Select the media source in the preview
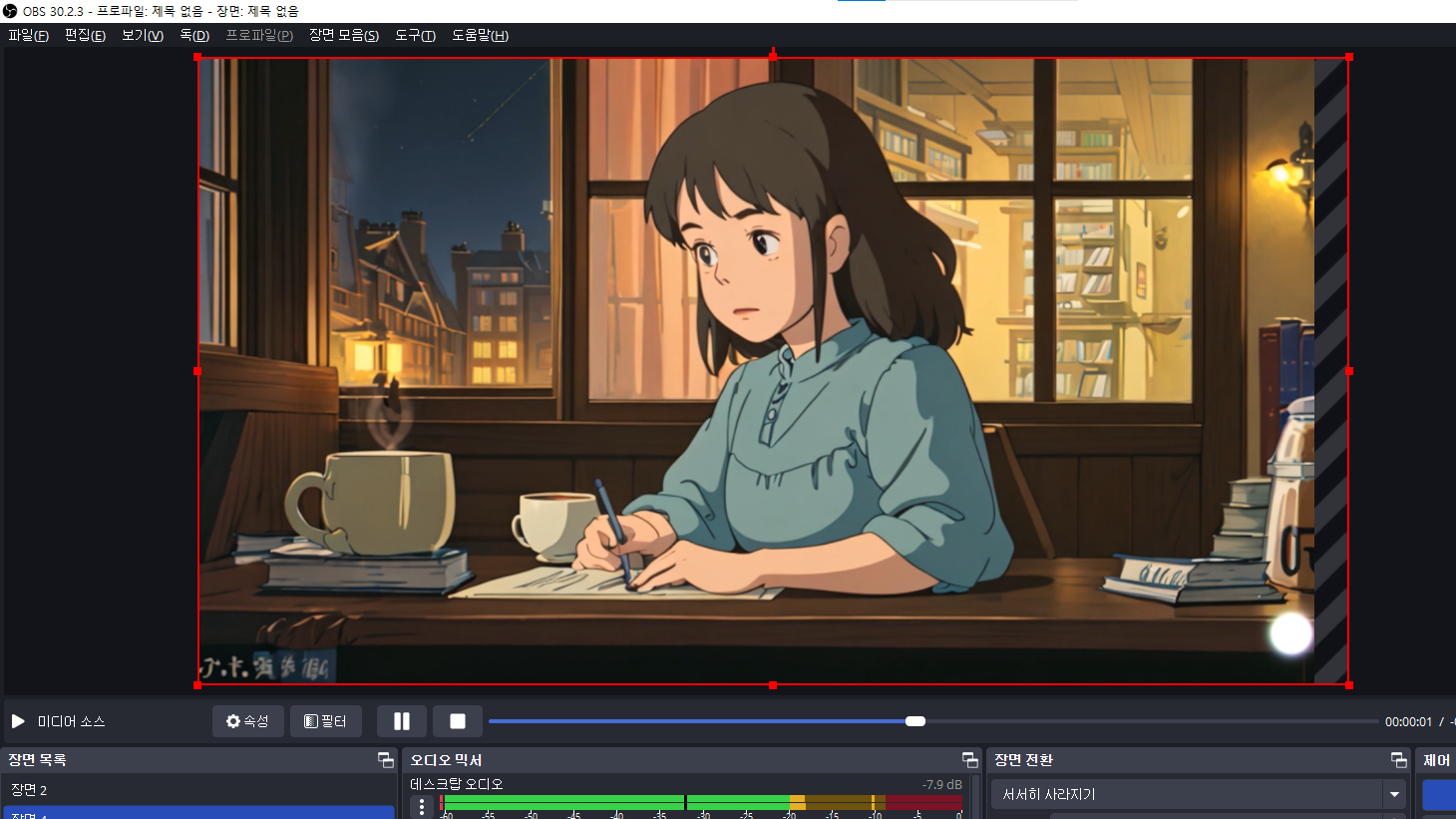Viewport: 1456px width, 819px height. pyautogui.click(x=773, y=371)
